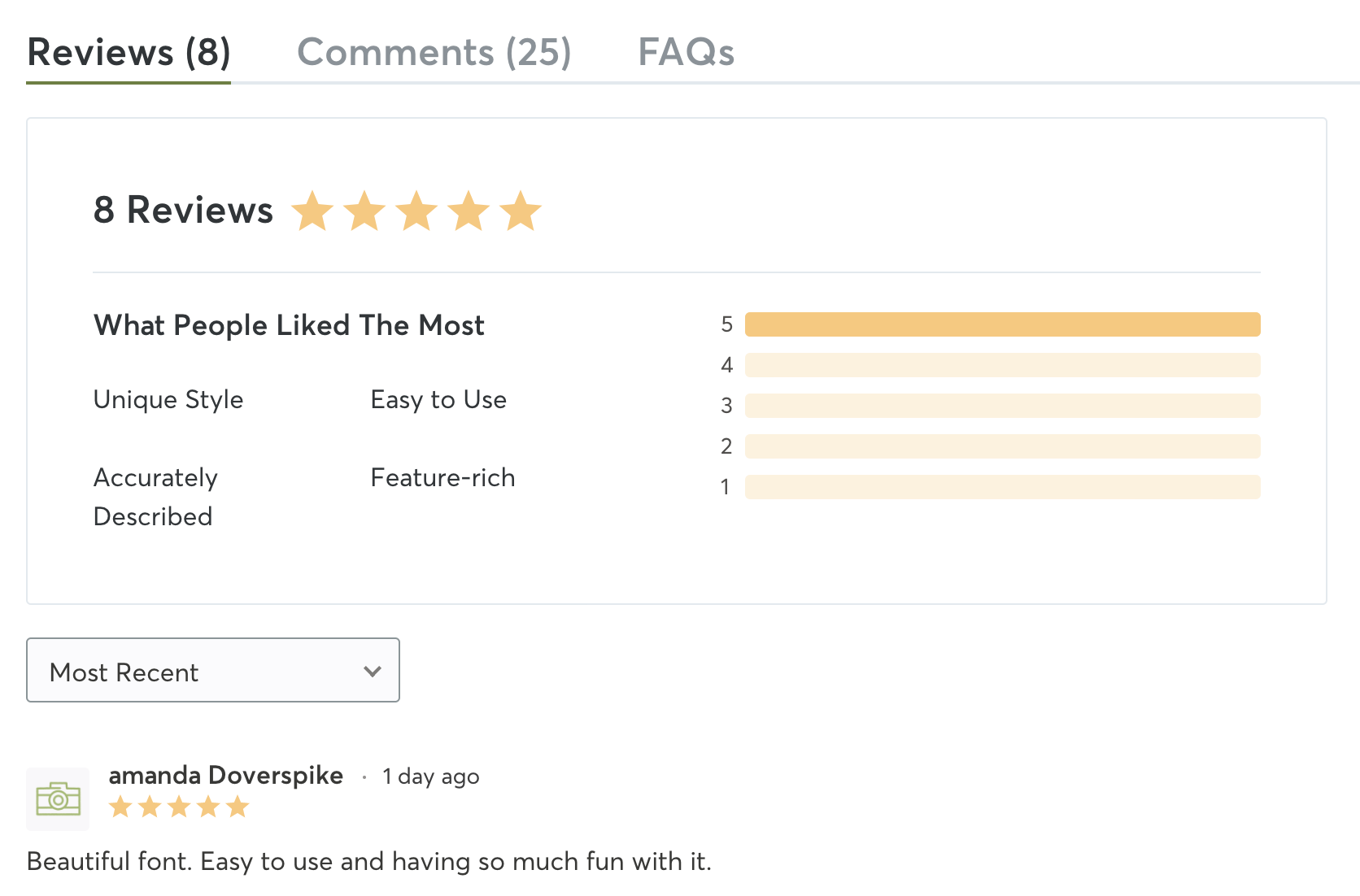
Task: Click the 1-star rating bar
Action: pos(1003,487)
